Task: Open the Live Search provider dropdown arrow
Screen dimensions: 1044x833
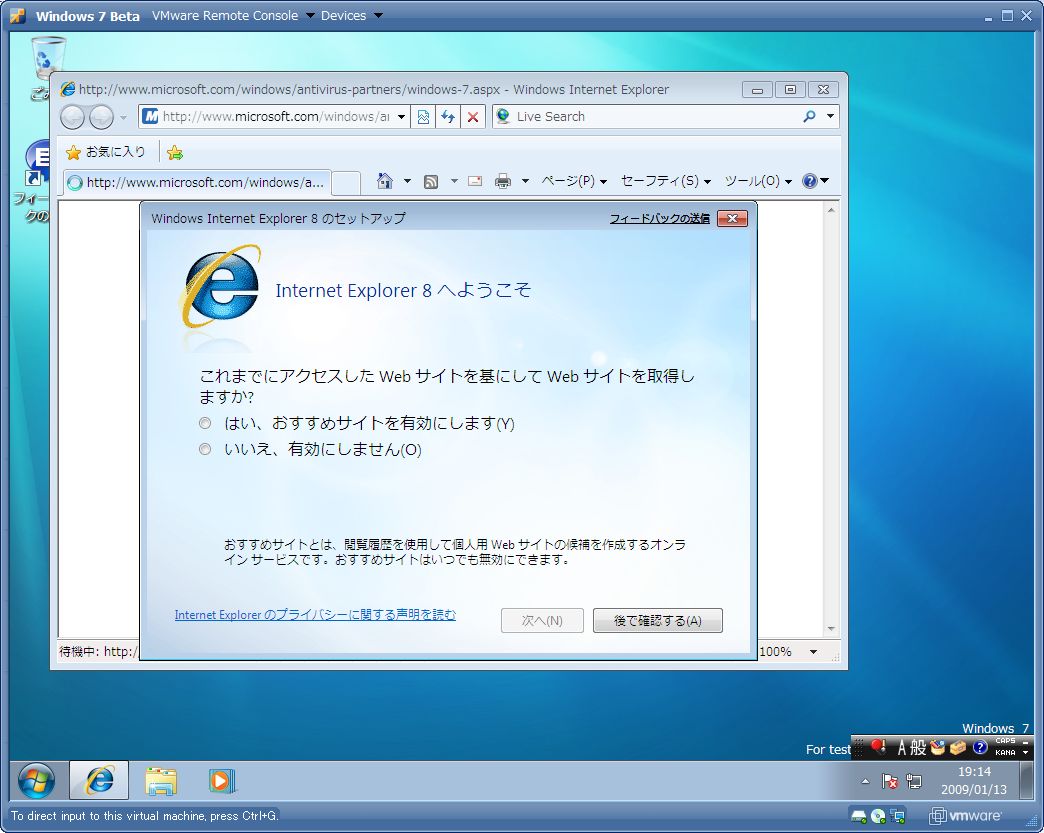Action: pos(830,117)
